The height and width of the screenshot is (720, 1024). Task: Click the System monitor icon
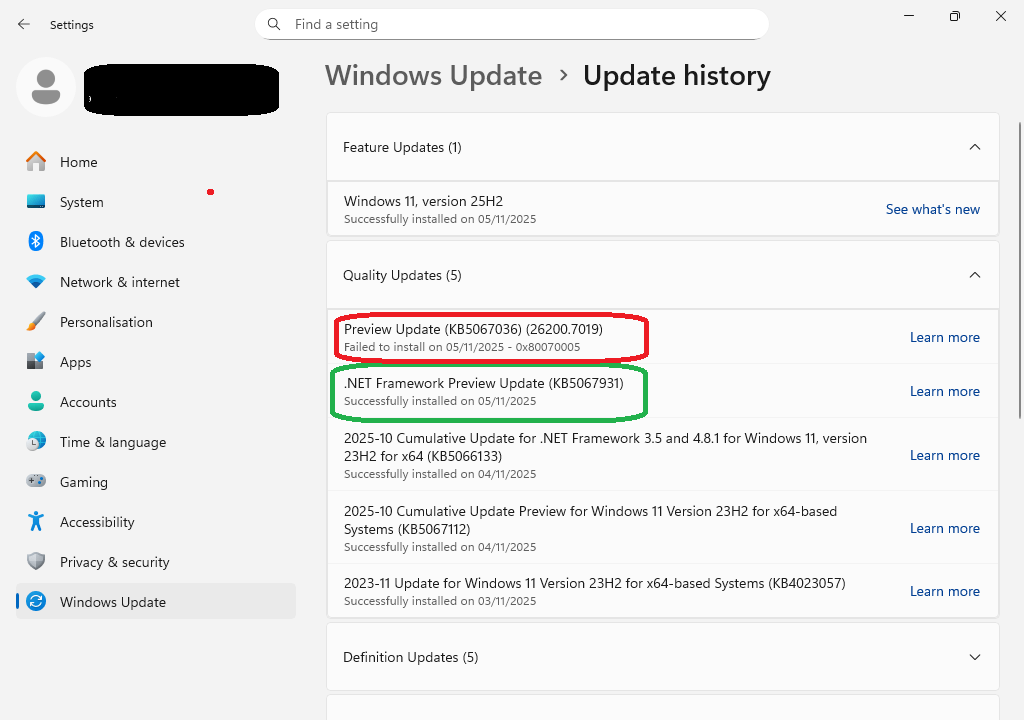point(36,201)
